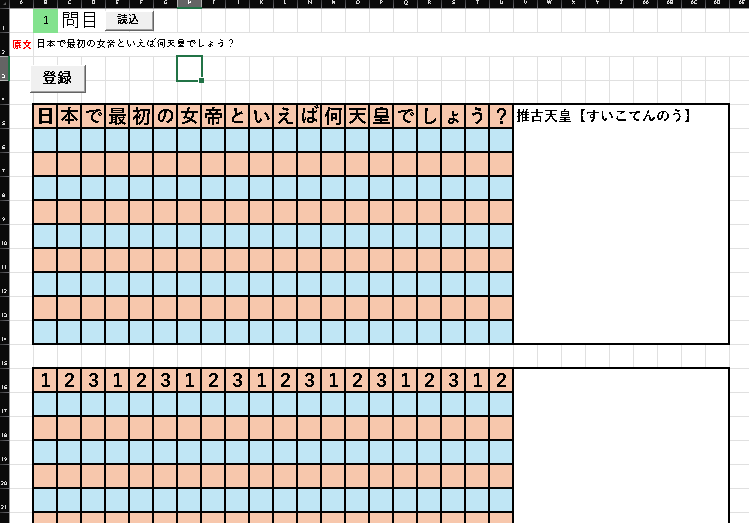The height and width of the screenshot is (523, 749).
Task: Select the え character cell
Action: [x=285, y=116]
